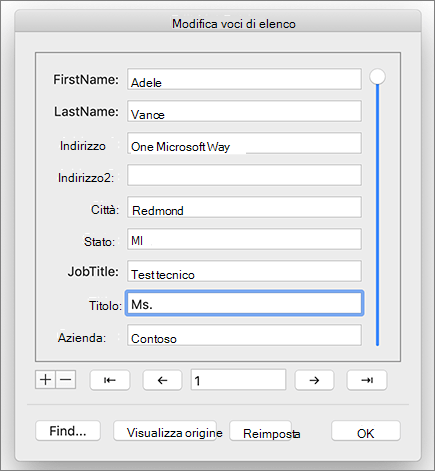Image resolution: width=435 pixels, height=471 pixels.
Task: Go to previous record arrow
Action: [162, 380]
